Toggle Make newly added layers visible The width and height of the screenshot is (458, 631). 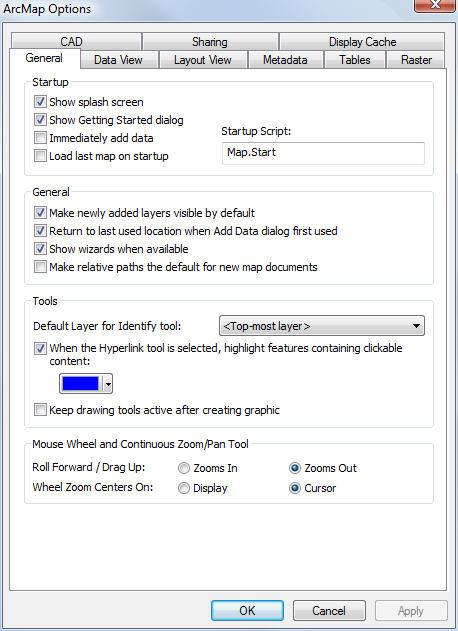coord(40,213)
